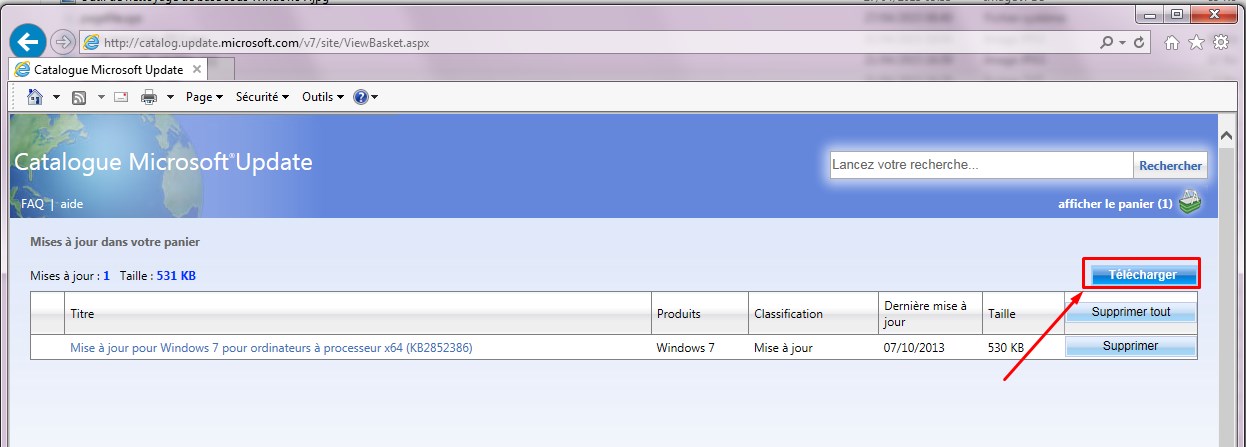This screenshot has width=1246, height=447.
Task: Click the Home icon in command bar
Action: [x=35, y=97]
